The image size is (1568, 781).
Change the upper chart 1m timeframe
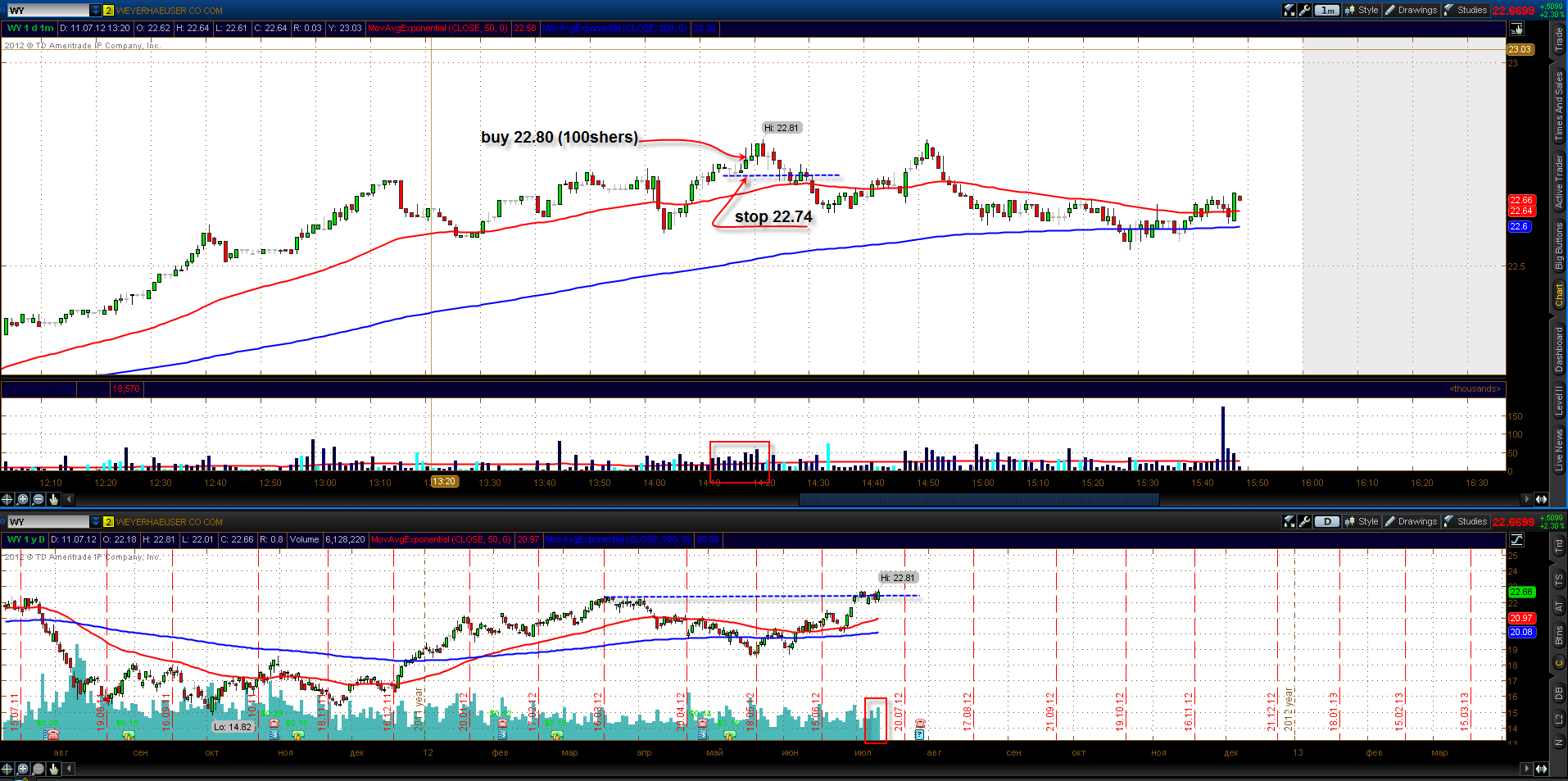point(1327,11)
